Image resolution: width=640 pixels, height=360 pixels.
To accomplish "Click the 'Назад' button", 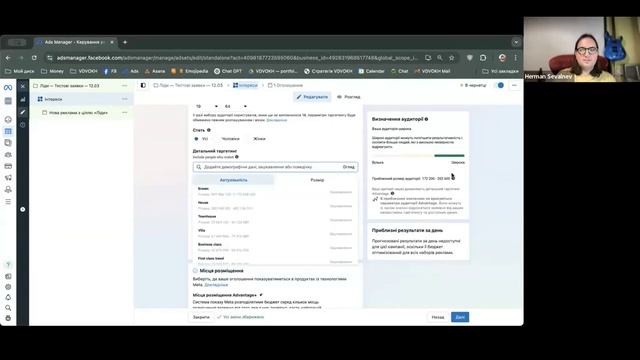I will coord(438,317).
